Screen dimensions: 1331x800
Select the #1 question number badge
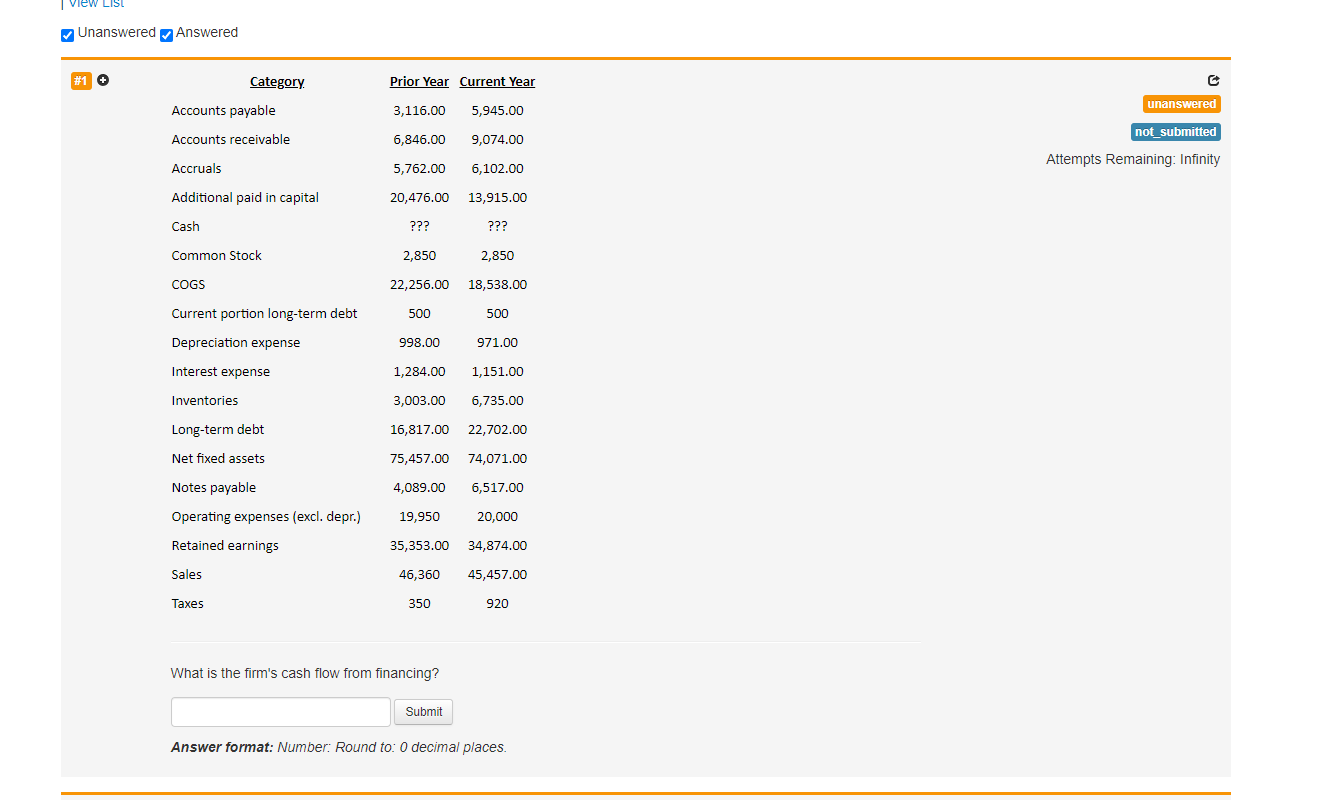(81, 80)
